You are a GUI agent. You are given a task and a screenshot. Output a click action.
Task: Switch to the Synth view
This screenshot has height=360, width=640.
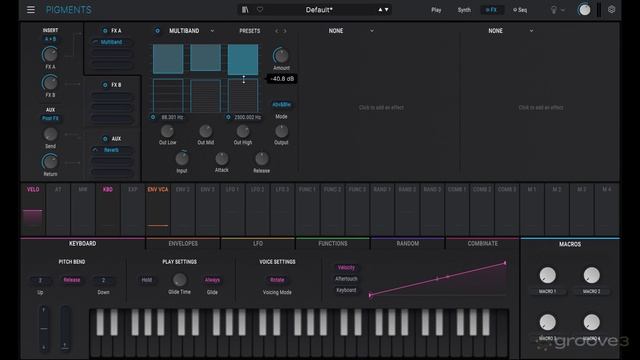pyautogui.click(x=464, y=10)
